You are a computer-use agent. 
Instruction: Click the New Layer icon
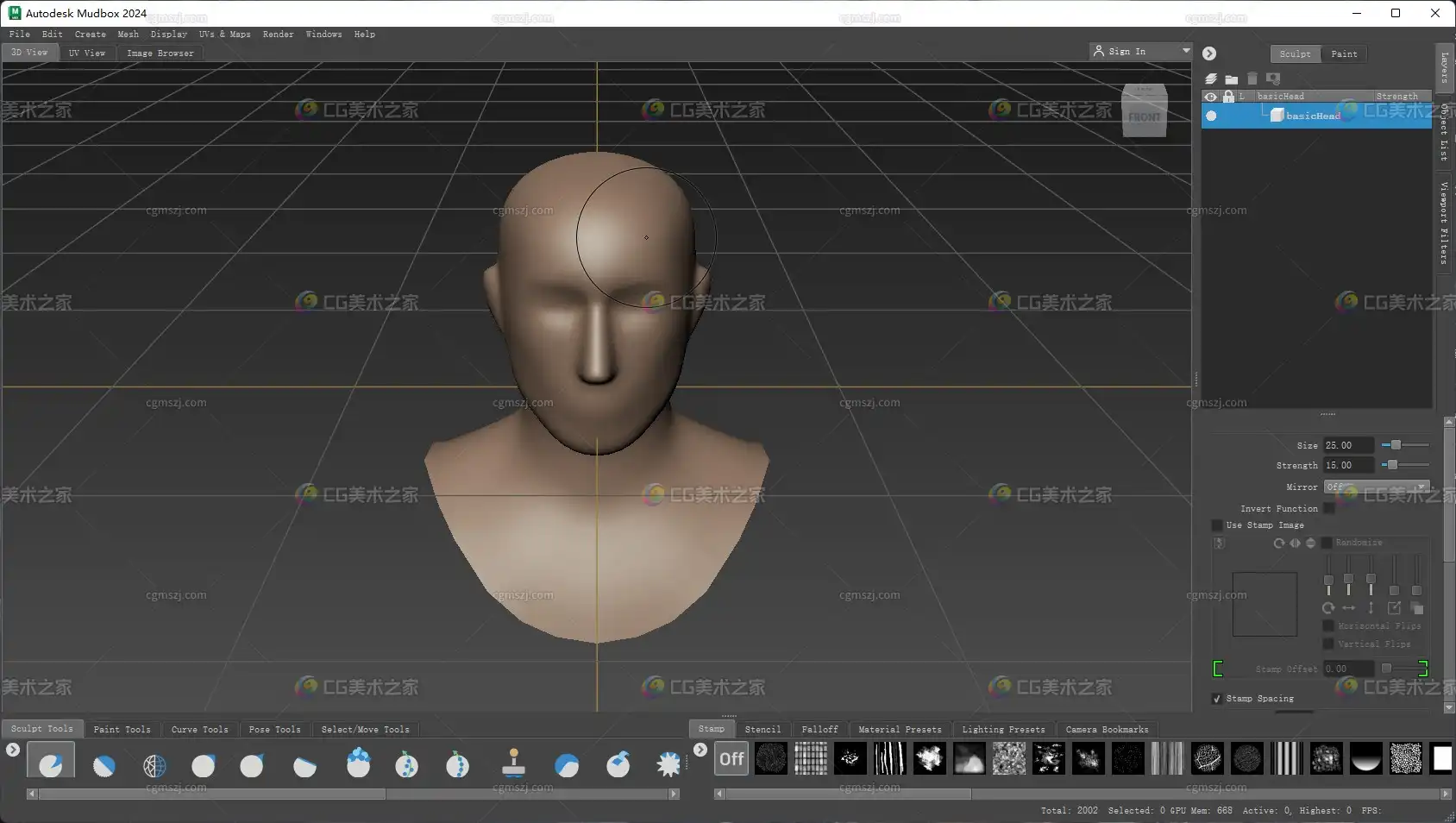click(x=1211, y=79)
